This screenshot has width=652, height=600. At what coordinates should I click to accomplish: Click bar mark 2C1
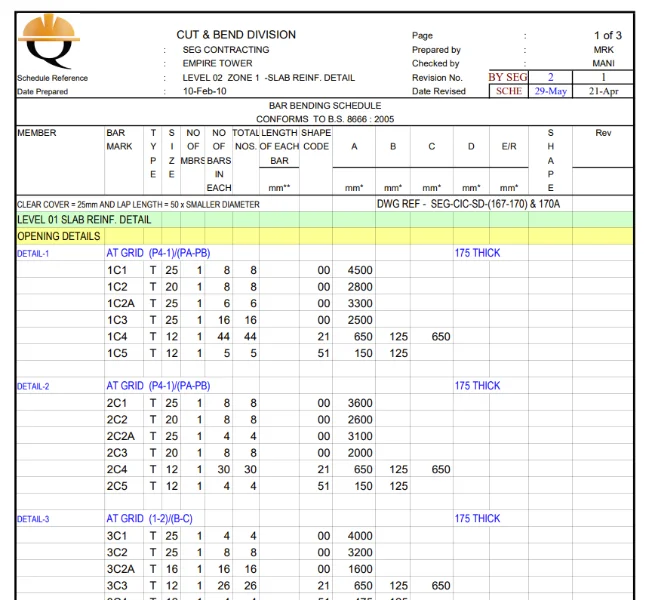click(117, 403)
